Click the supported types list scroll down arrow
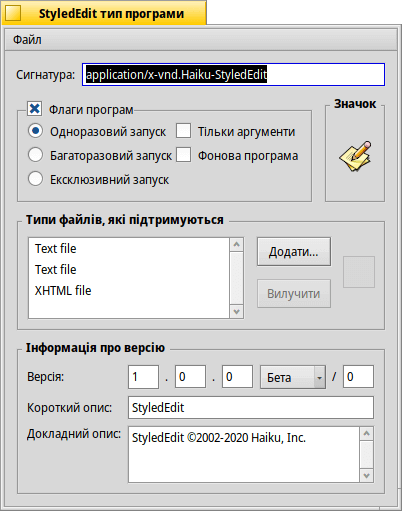 (237, 312)
